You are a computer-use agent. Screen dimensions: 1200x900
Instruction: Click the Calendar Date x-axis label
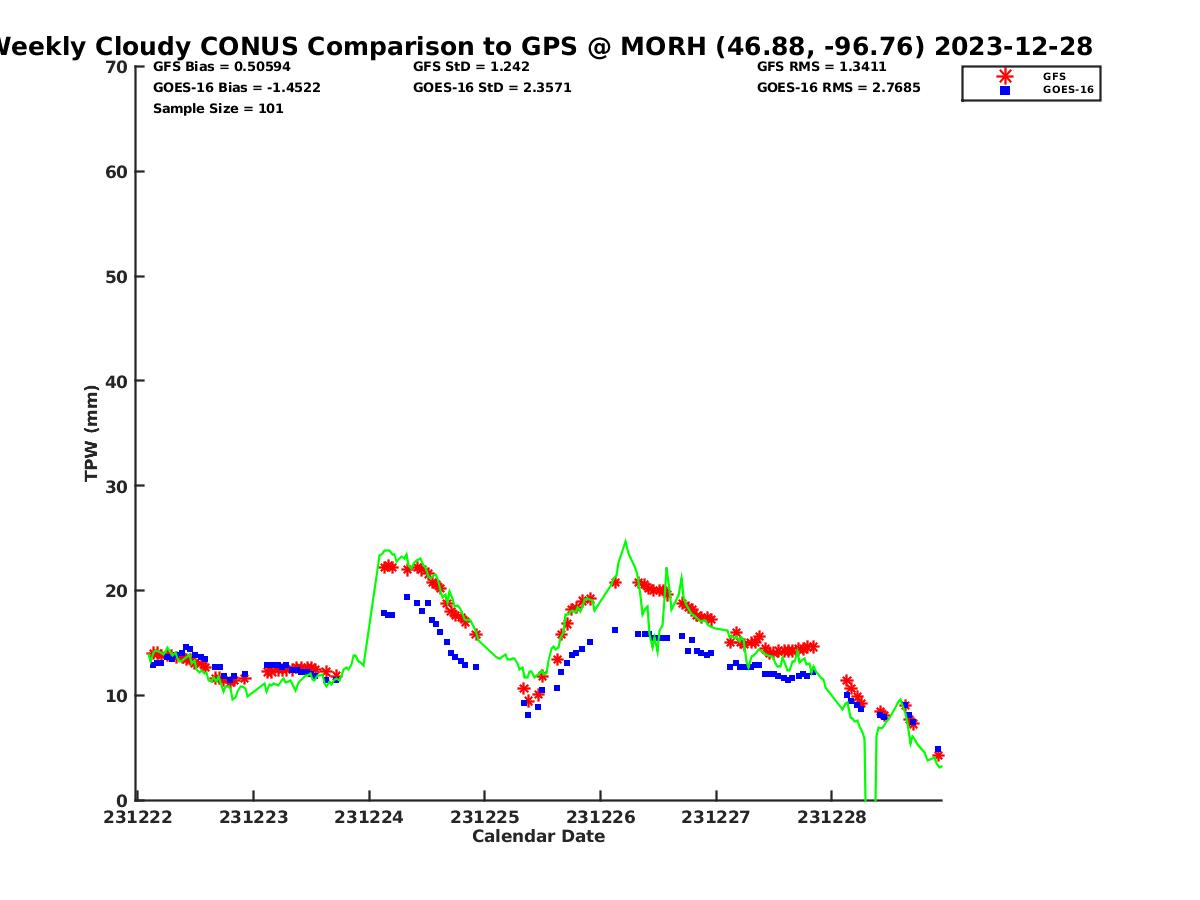pos(538,836)
